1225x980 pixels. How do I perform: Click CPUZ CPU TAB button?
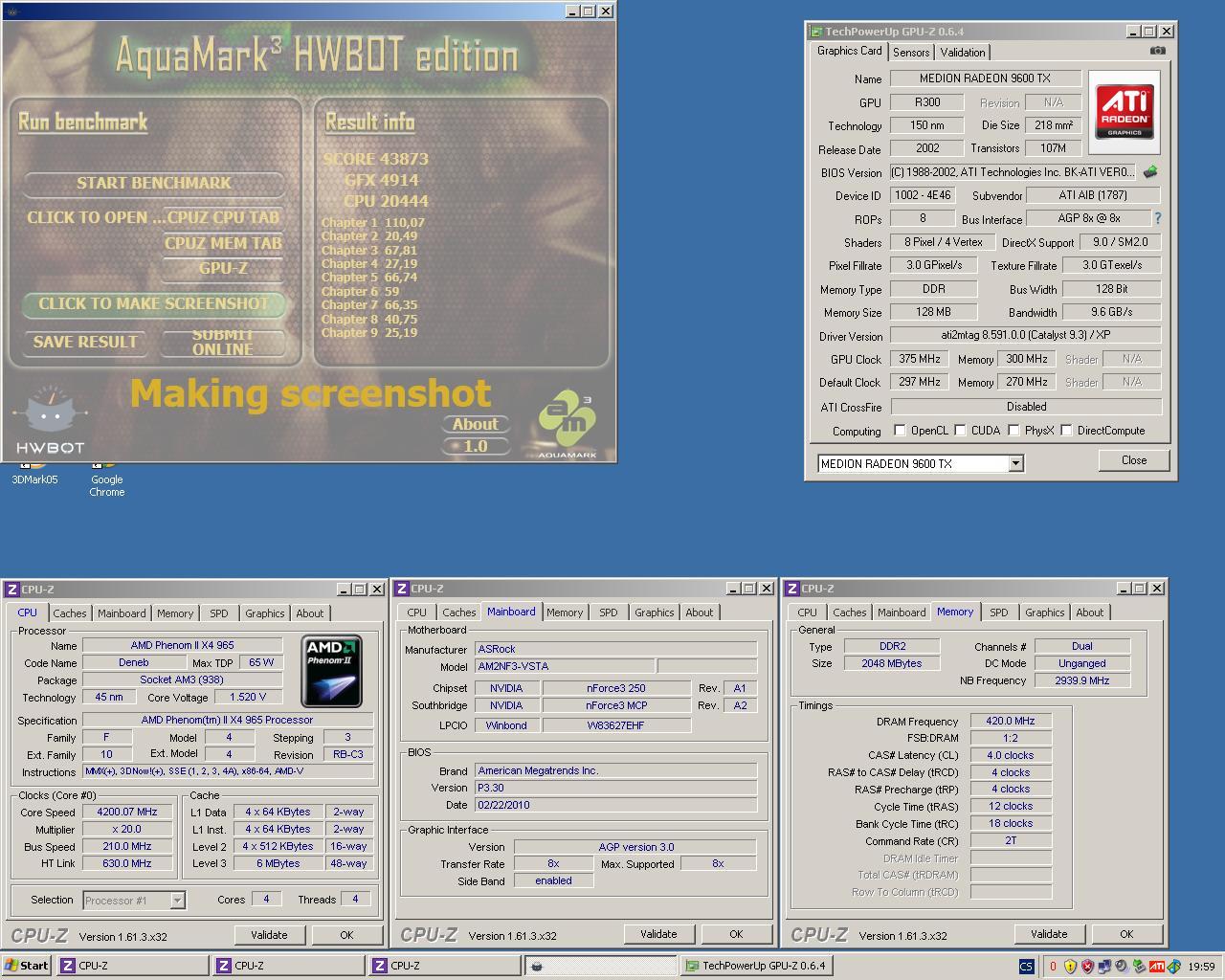tap(223, 217)
